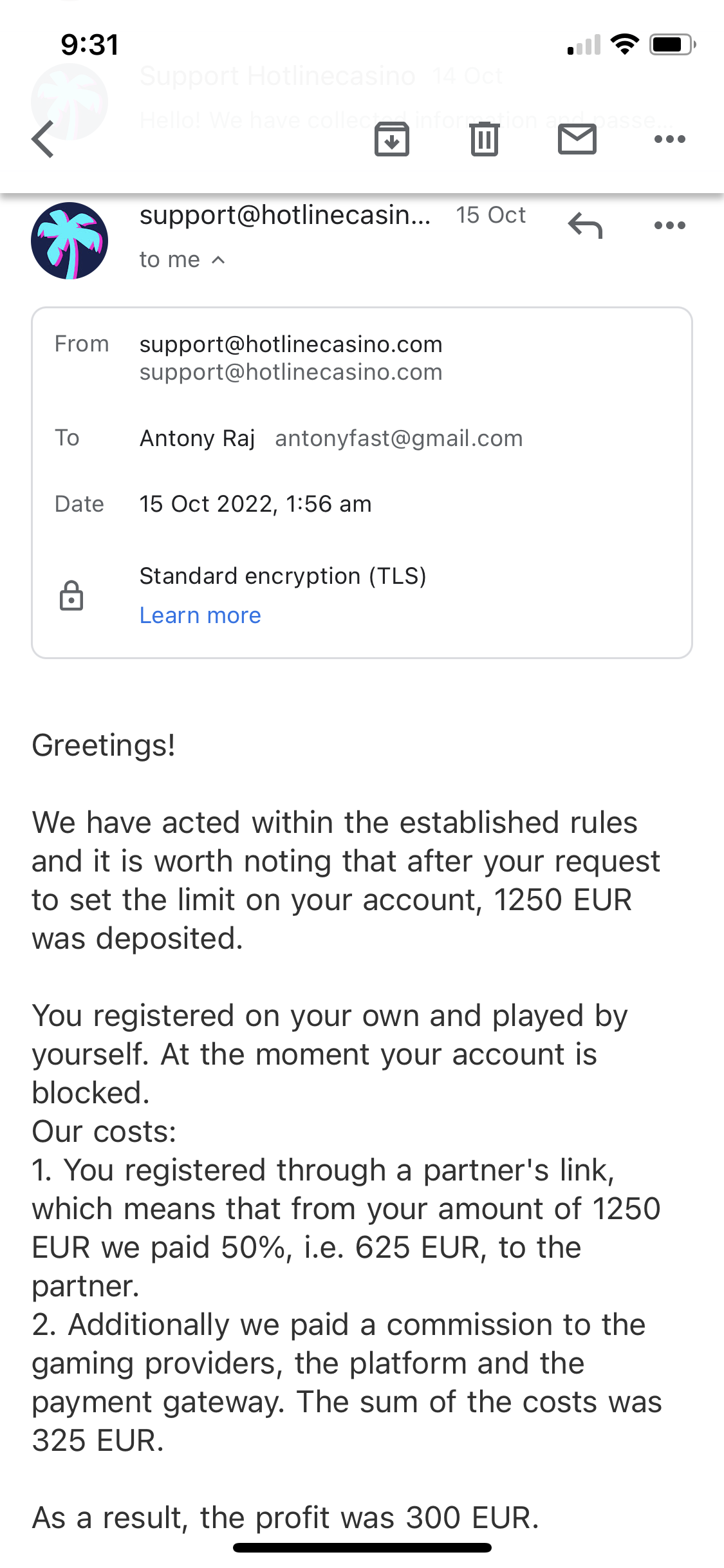Tap the truncated sender name support@hotlinecasin...

[x=285, y=215]
